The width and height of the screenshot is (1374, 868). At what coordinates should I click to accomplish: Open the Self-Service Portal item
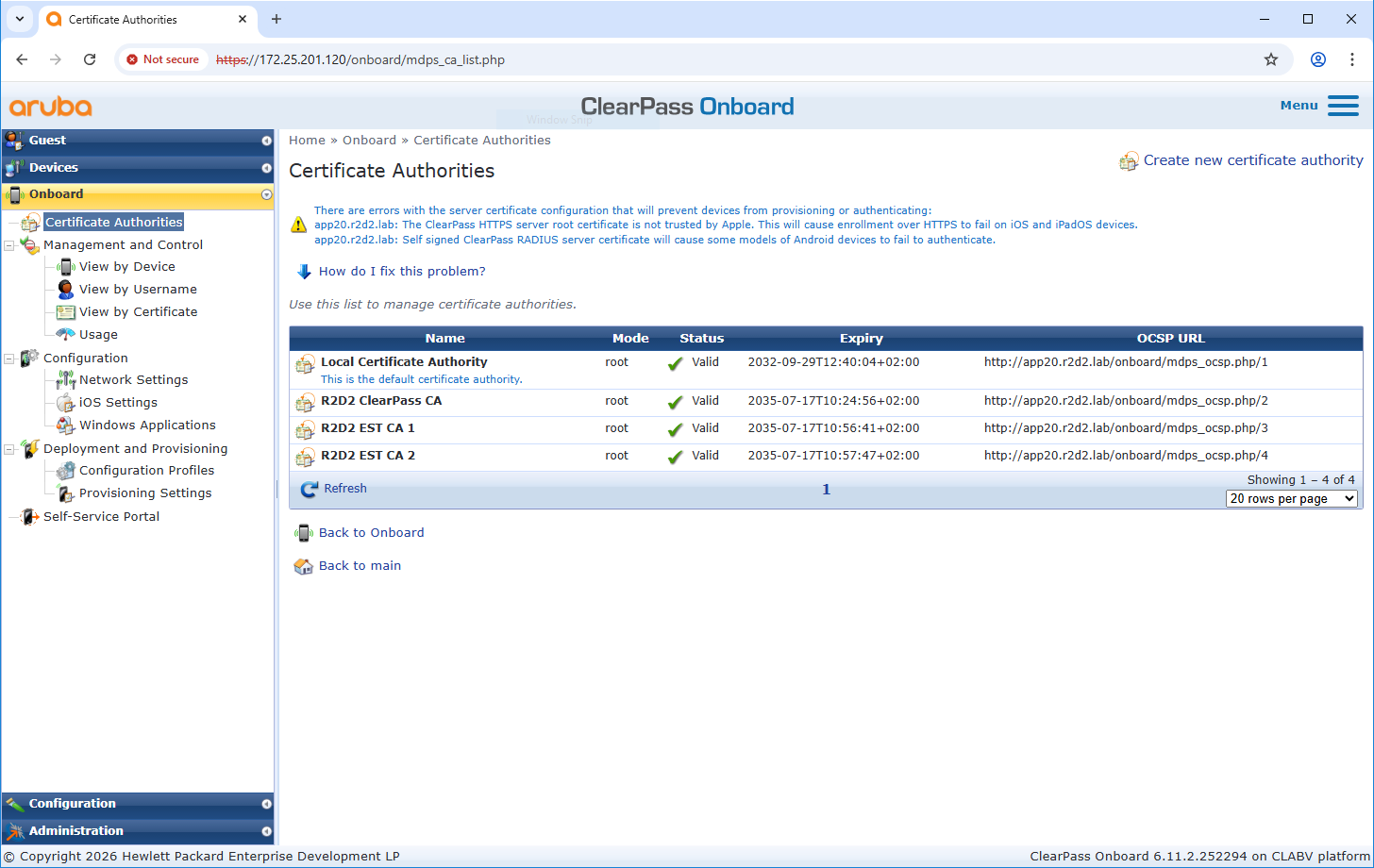pos(101,517)
